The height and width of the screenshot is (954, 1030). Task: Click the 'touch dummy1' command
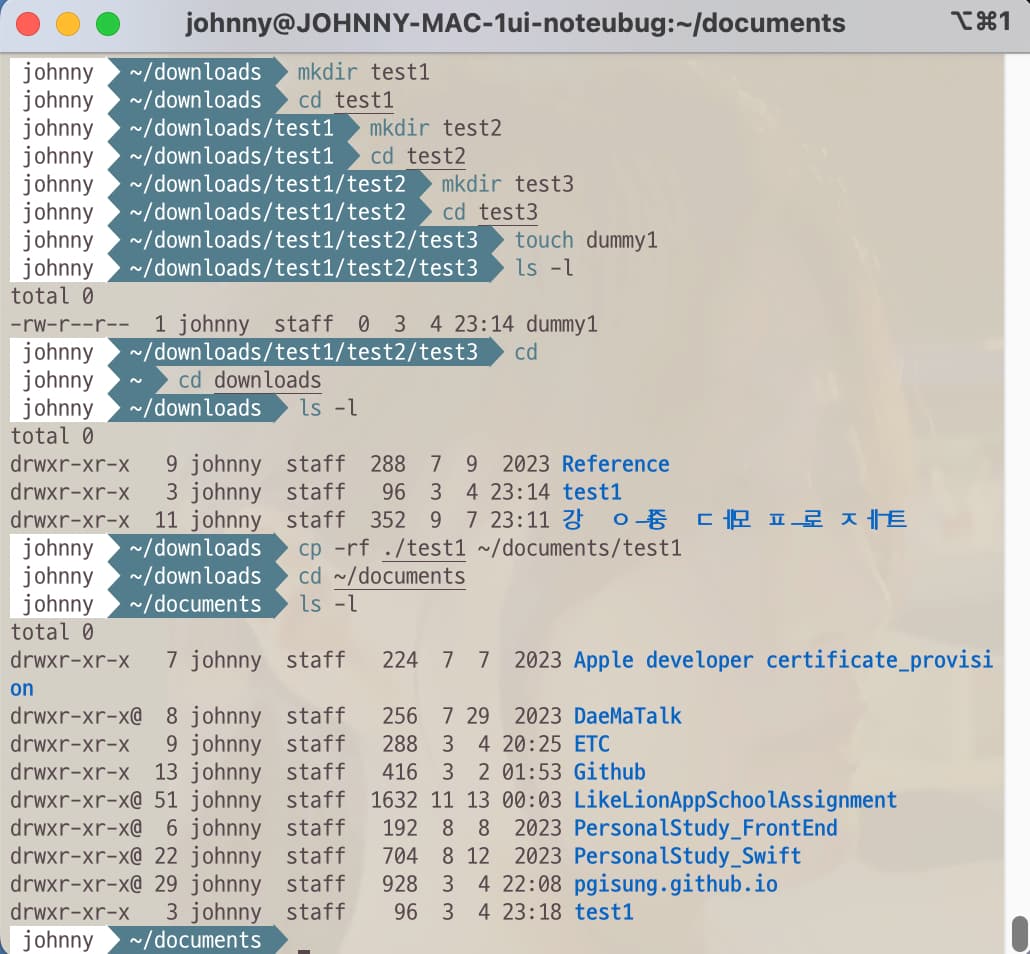585,240
